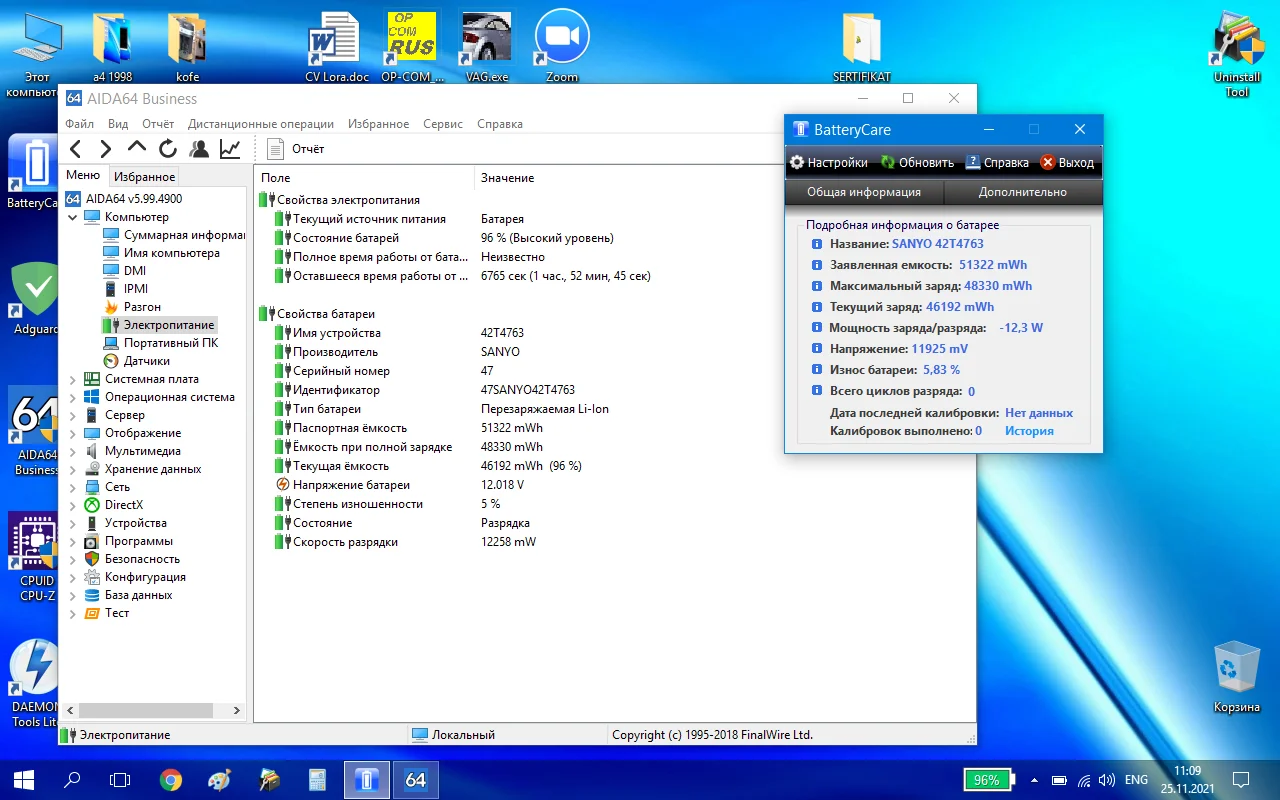
Task: Open the user management toolbar icon
Action: (x=199, y=149)
